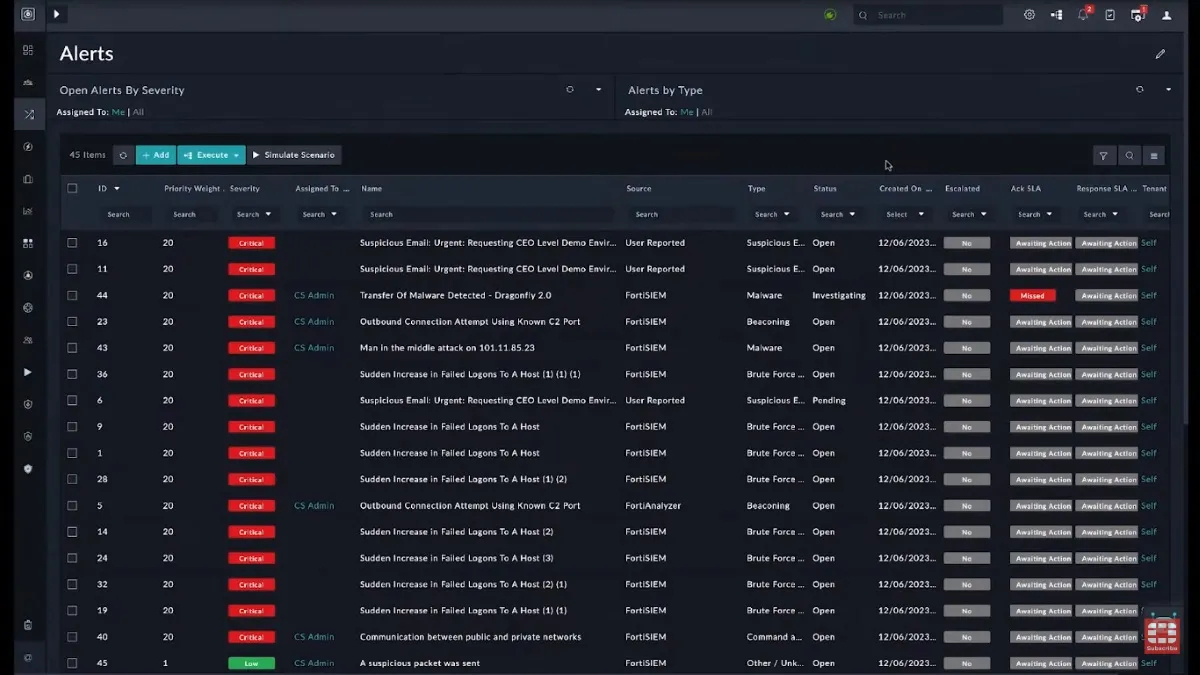Click the lightning bolt sidebar icon

28,147
